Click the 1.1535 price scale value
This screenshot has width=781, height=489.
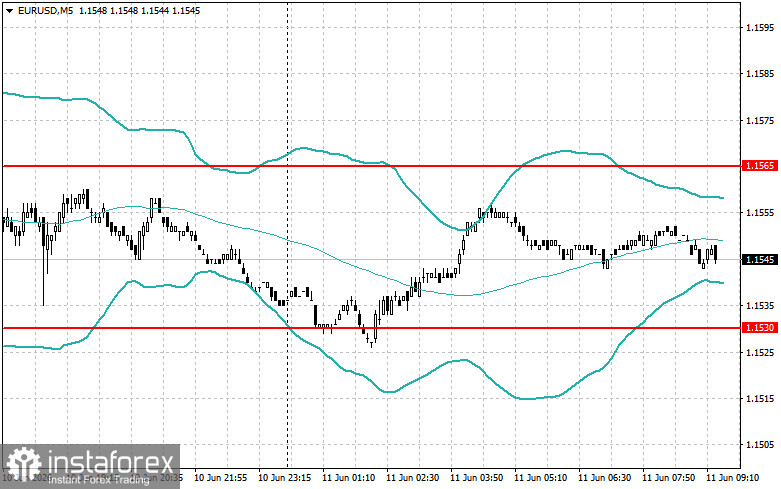click(x=760, y=306)
